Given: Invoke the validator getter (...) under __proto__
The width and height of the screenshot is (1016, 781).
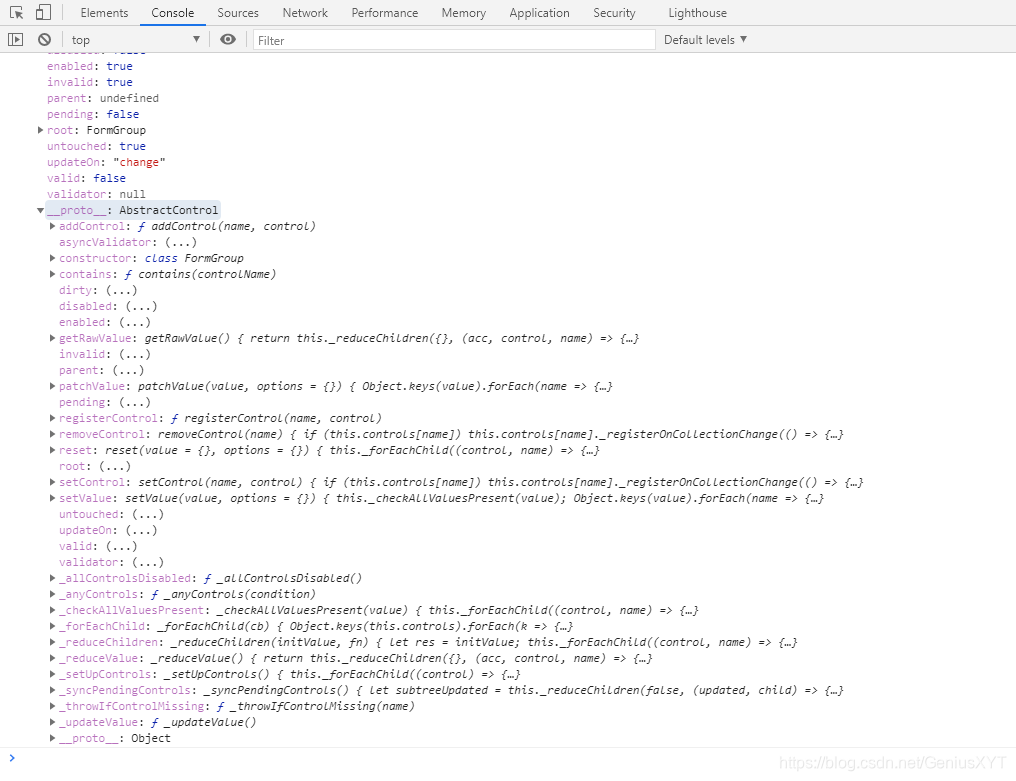Looking at the screenshot, I should 147,562.
